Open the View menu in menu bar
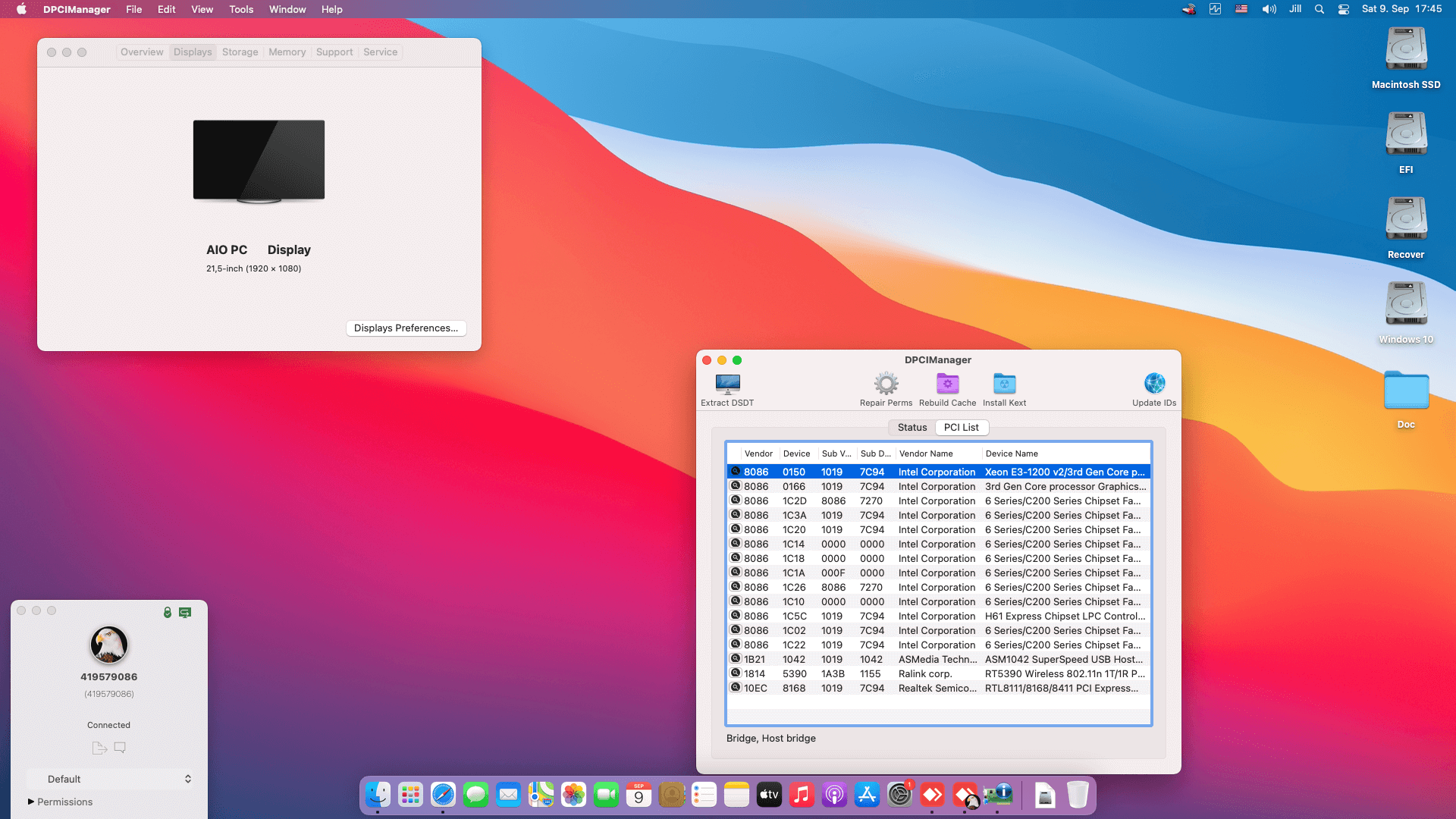Screen dimensions: 1456x819 (x=202, y=9)
